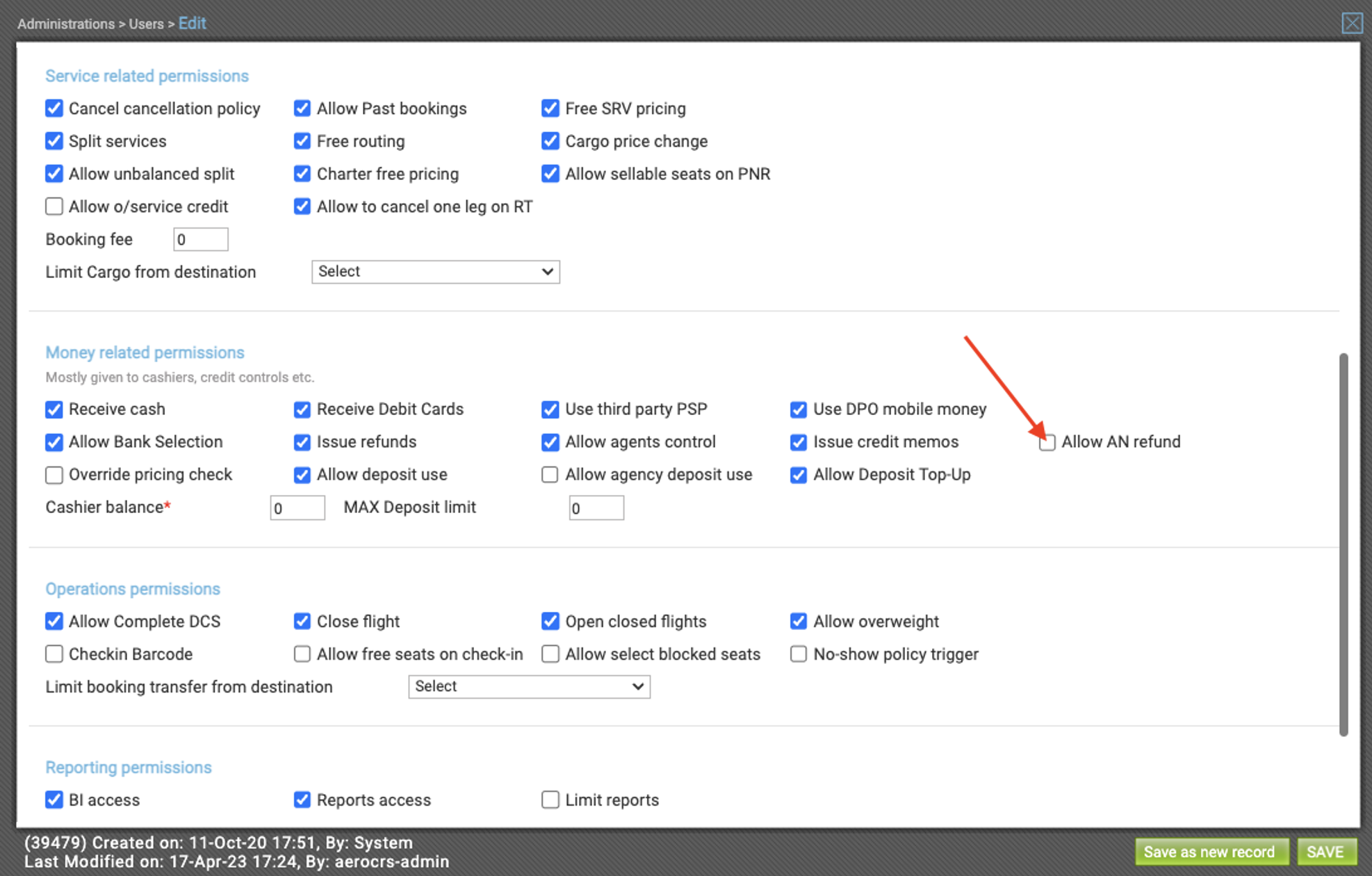
Task: Toggle Allow agency deposit use
Action: [550, 475]
